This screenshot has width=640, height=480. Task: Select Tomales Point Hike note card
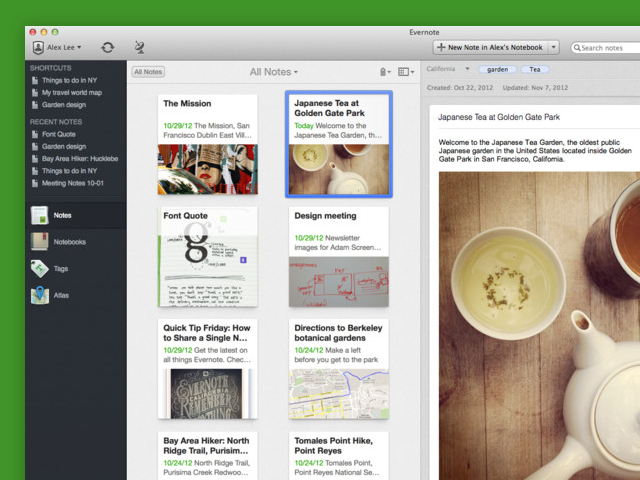point(339,456)
